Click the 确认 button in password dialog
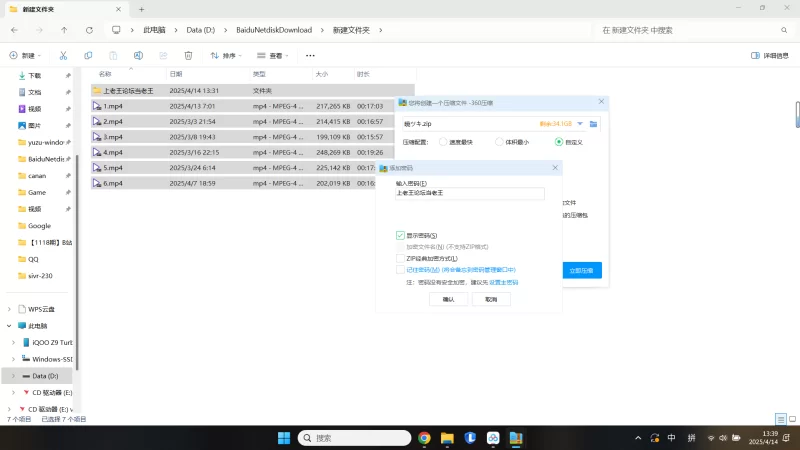 pos(448,299)
